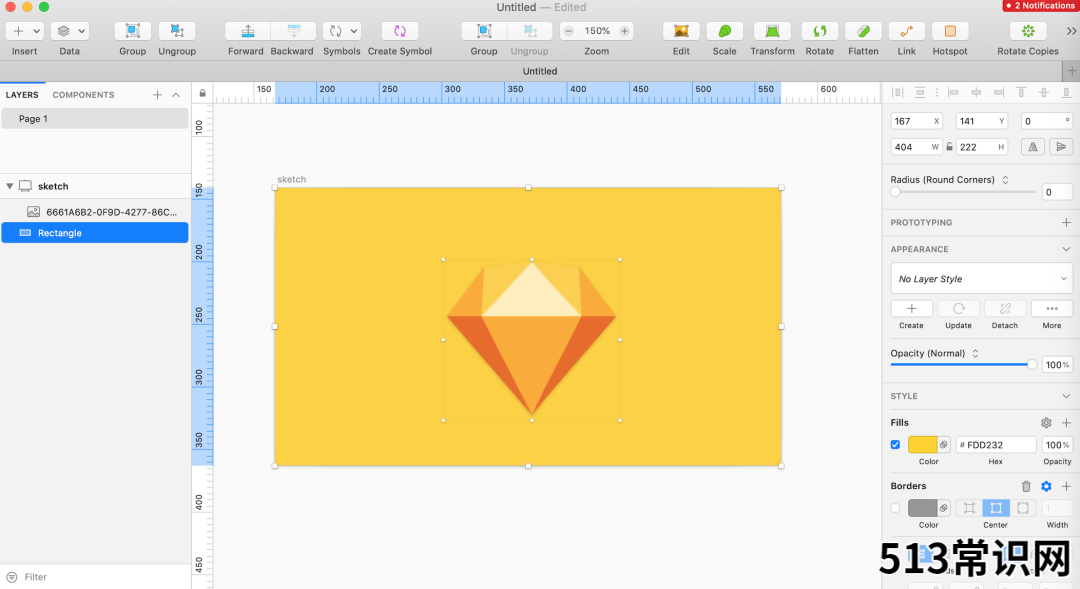Collapse the pages list with the chevron
1080x589 pixels.
(176, 95)
